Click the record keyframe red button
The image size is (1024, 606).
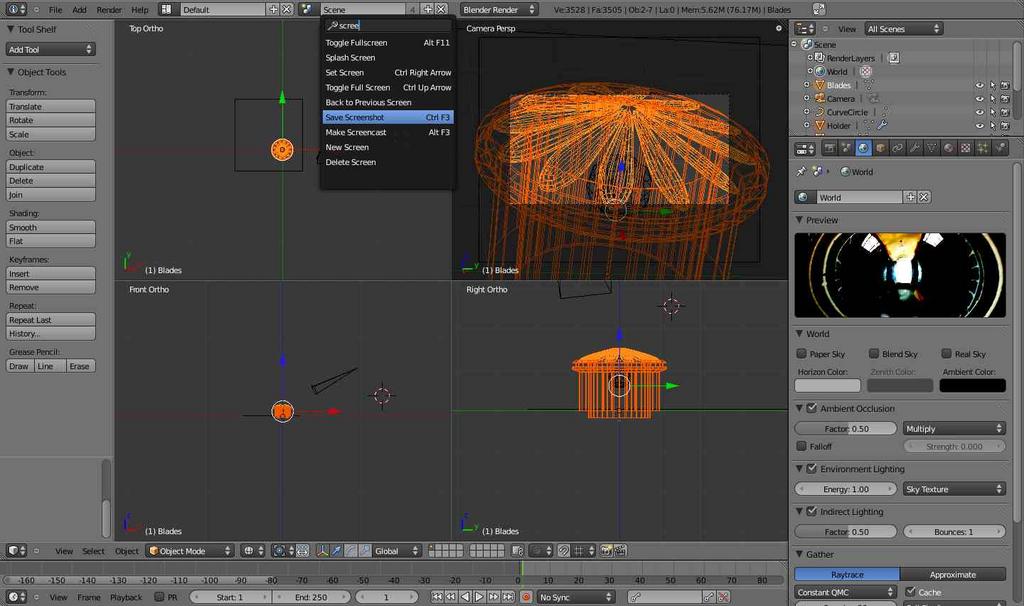coord(526,597)
